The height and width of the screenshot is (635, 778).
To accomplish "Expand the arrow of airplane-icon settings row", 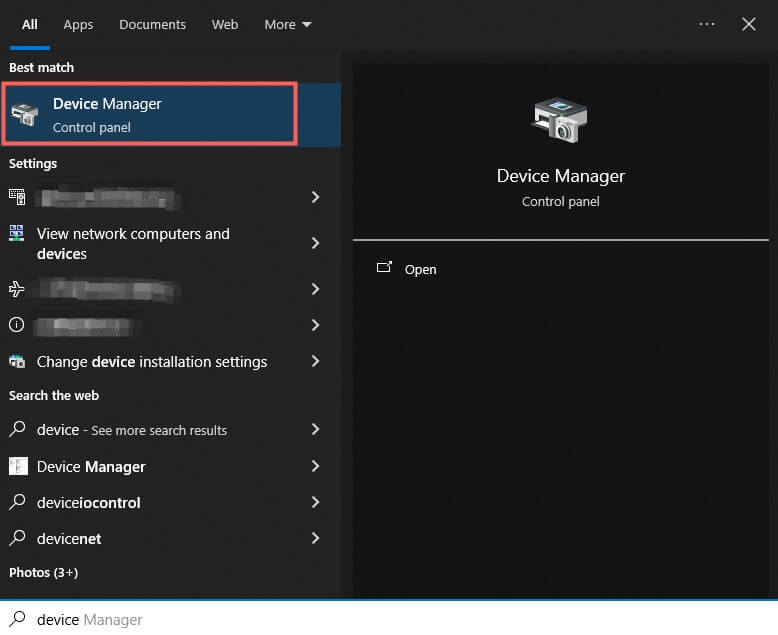I will tap(315, 289).
